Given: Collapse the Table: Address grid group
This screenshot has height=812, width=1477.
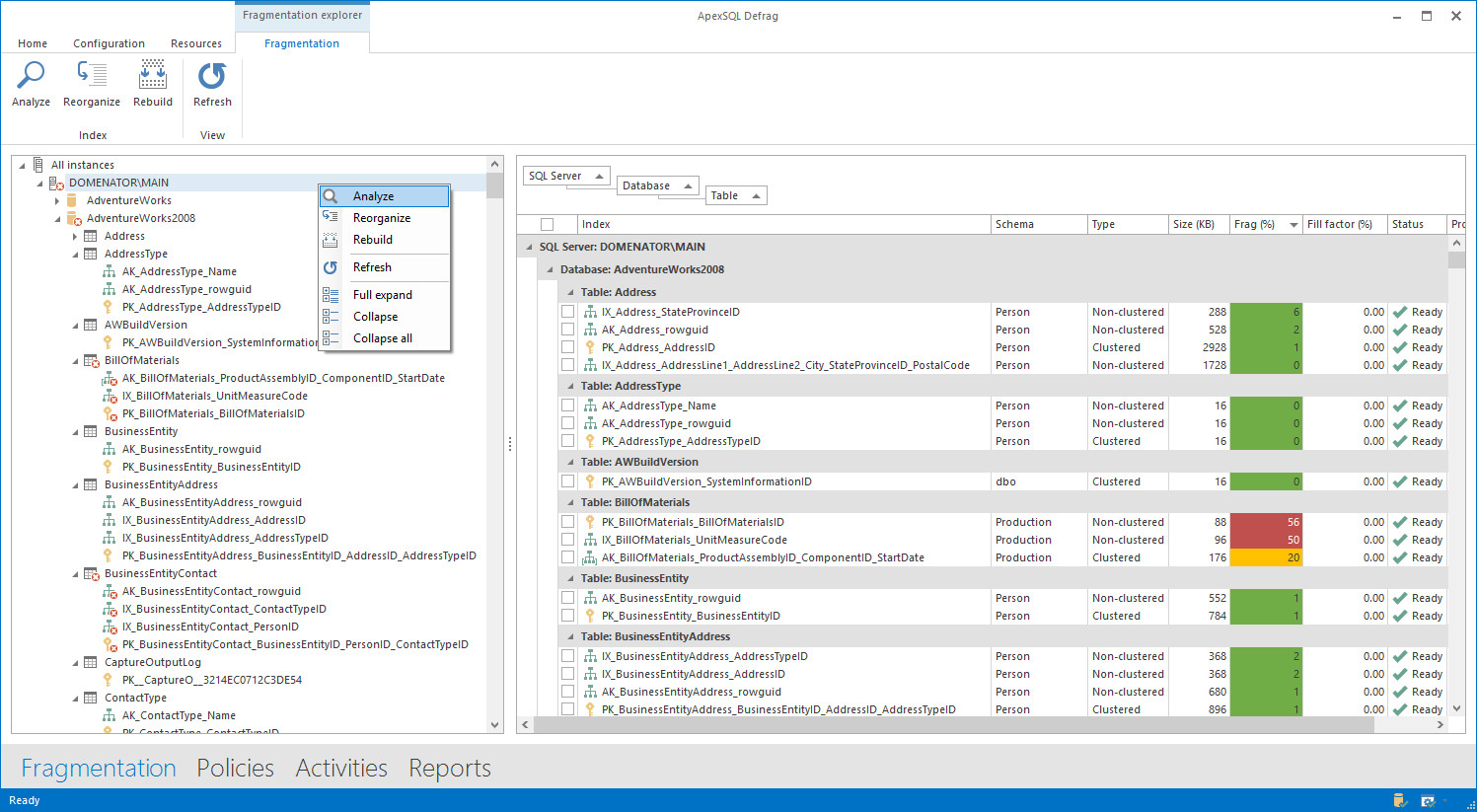Looking at the screenshot, I should click(x=570, y=292).
